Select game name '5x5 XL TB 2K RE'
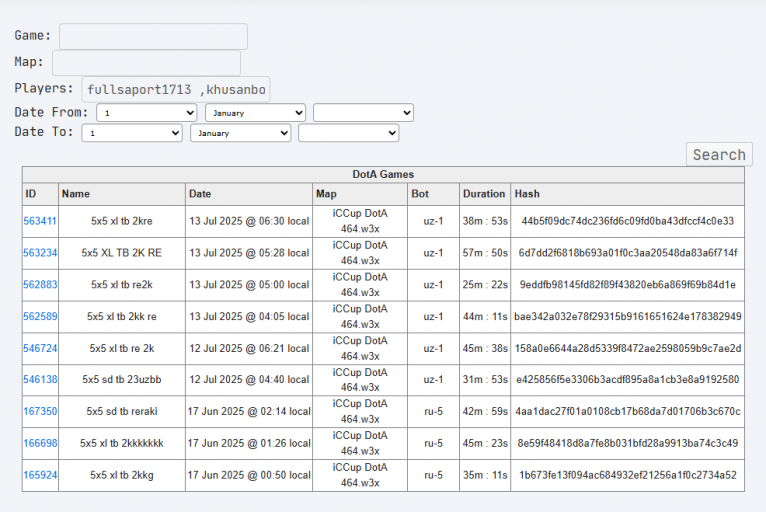Image resolution: width=766 pixels, height=512 pixels. 122,253
